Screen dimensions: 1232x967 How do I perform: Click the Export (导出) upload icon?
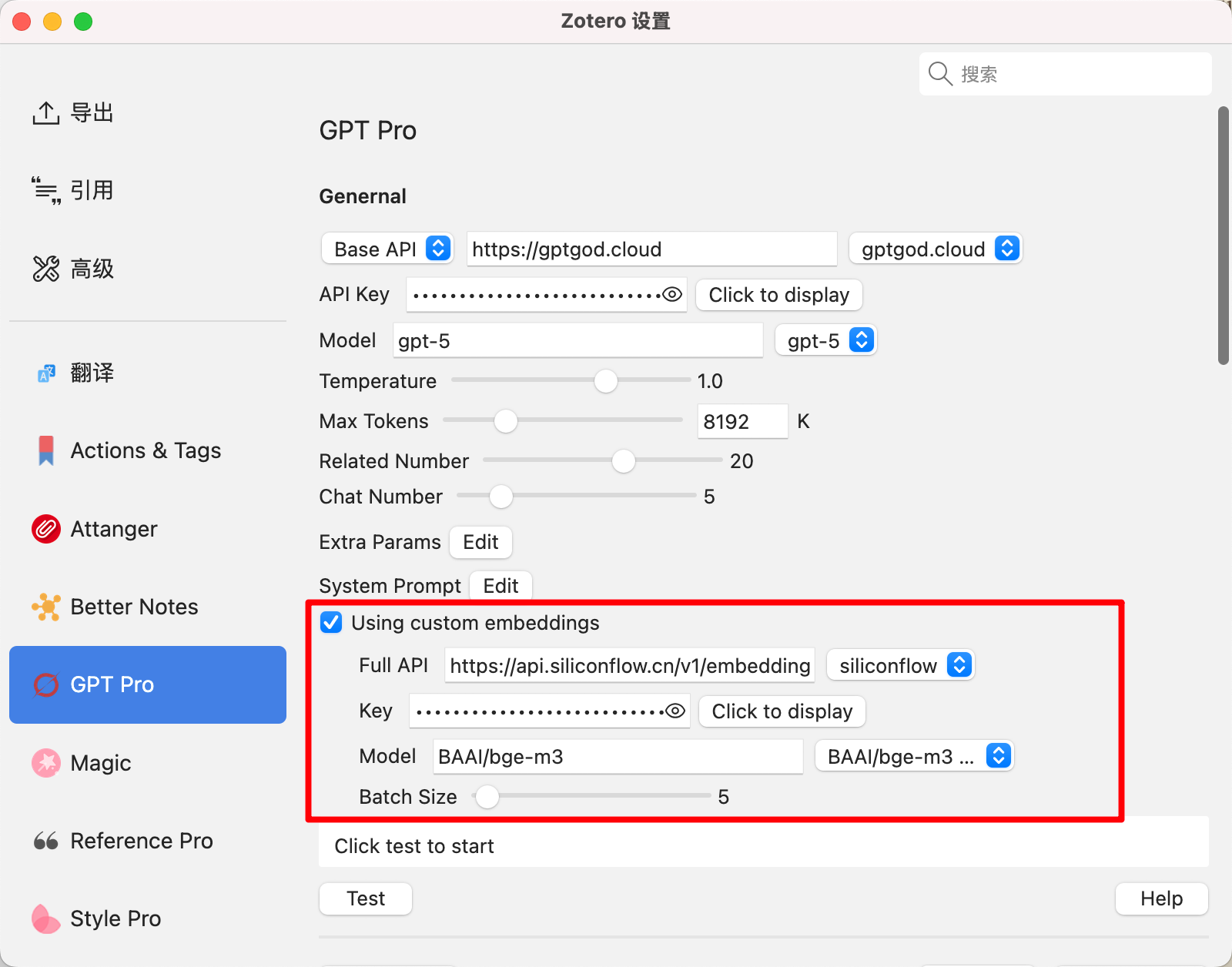pos(46,113)
